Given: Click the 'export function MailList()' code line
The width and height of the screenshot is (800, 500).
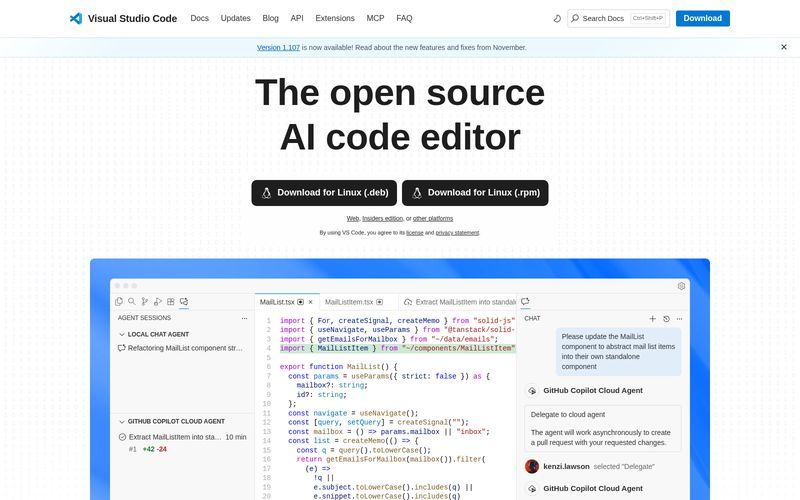Looking at the screenshot, I should 338,367.
